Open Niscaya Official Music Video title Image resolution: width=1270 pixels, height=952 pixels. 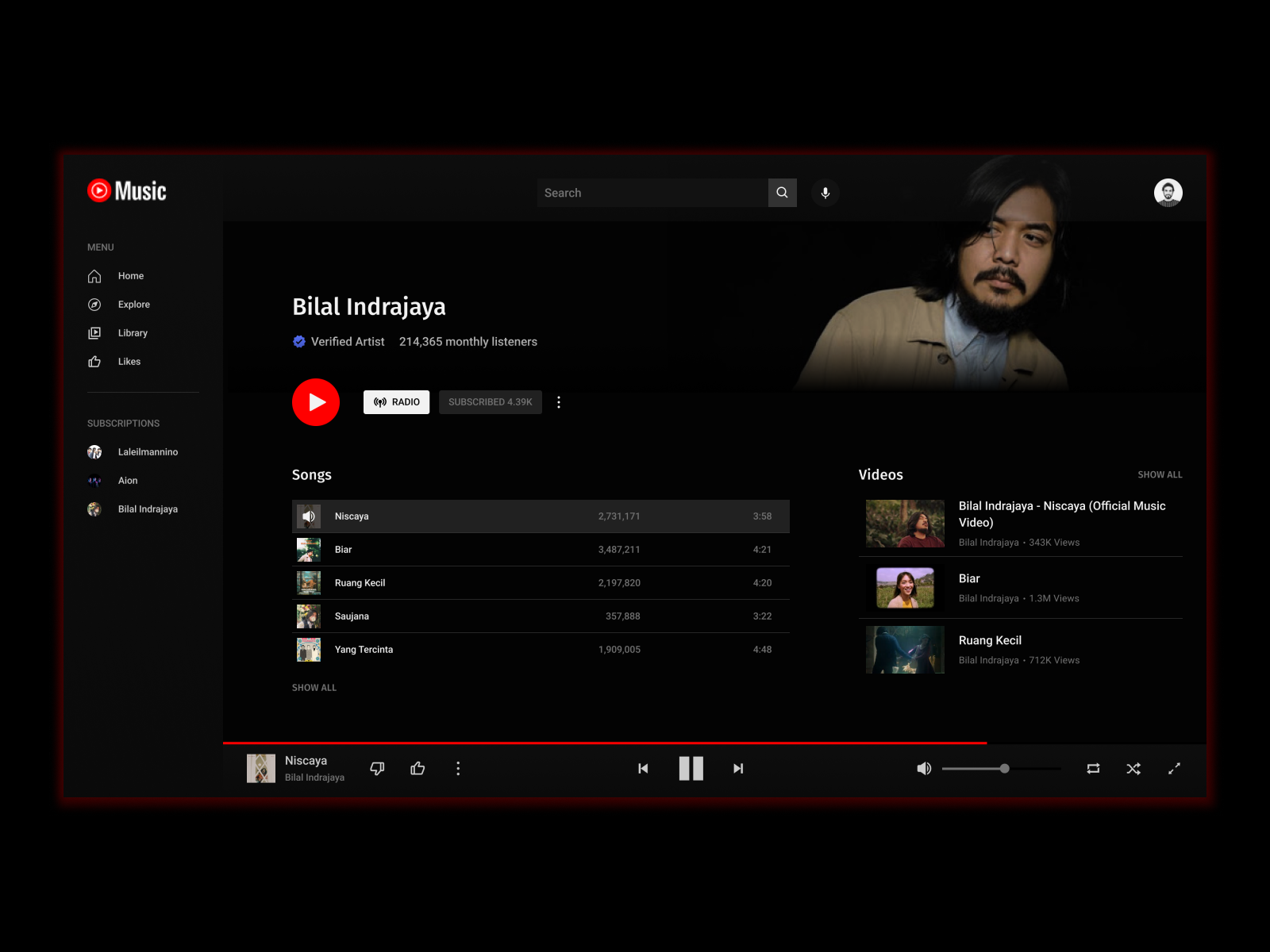1062,514
